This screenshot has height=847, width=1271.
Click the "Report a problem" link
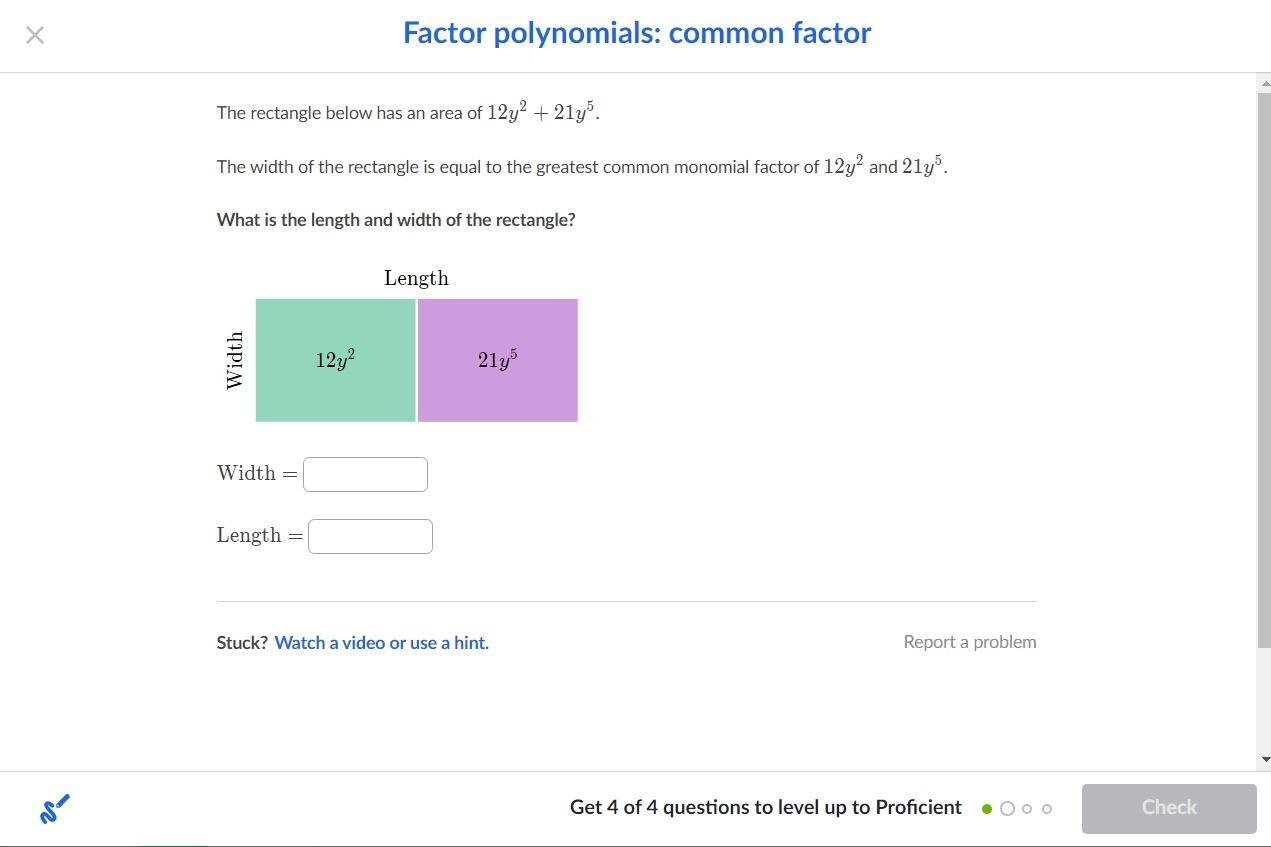pos(969,642)
